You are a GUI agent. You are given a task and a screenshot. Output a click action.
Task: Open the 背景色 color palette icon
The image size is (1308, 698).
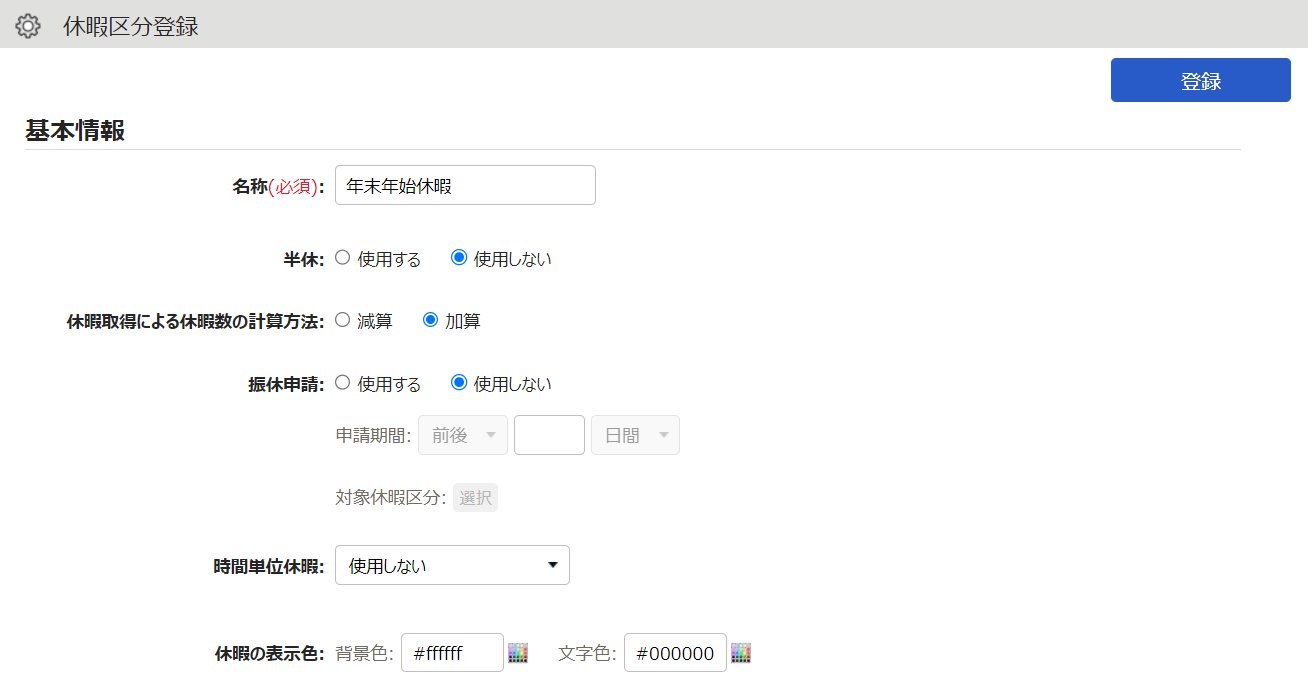click(517, 653)
